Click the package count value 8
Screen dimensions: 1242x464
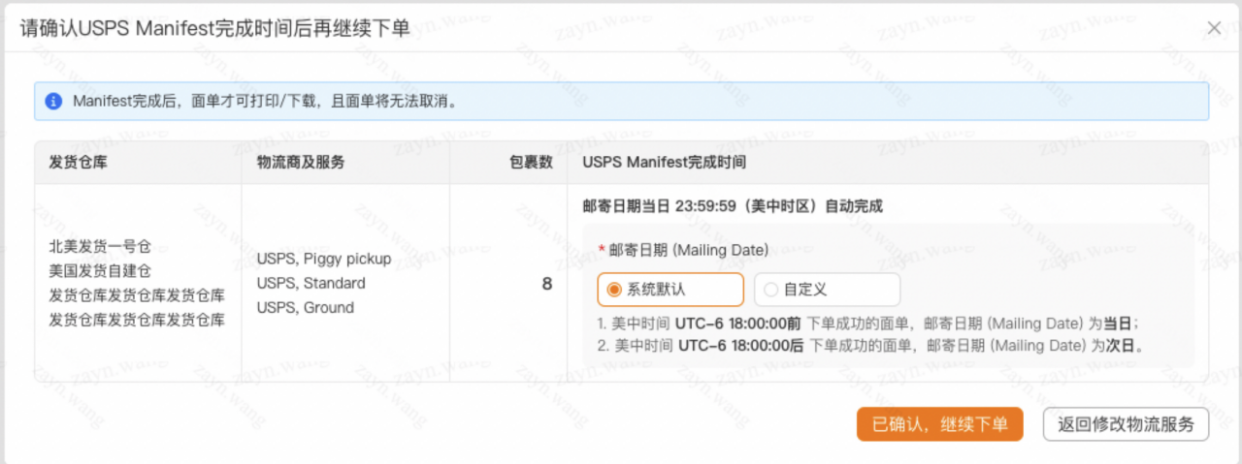[x=547, y=284]
